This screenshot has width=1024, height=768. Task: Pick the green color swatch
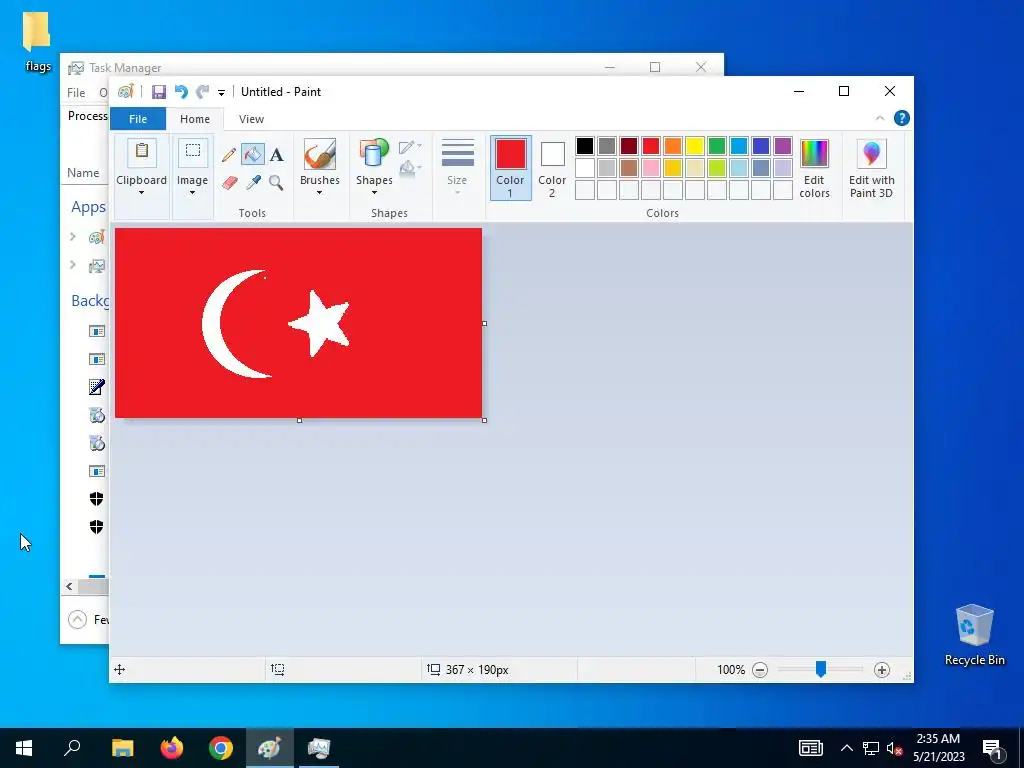[x=717, y=146]
